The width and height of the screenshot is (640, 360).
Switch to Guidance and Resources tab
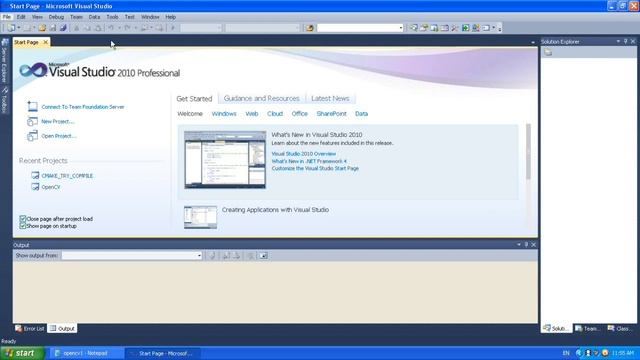point(261,98)
